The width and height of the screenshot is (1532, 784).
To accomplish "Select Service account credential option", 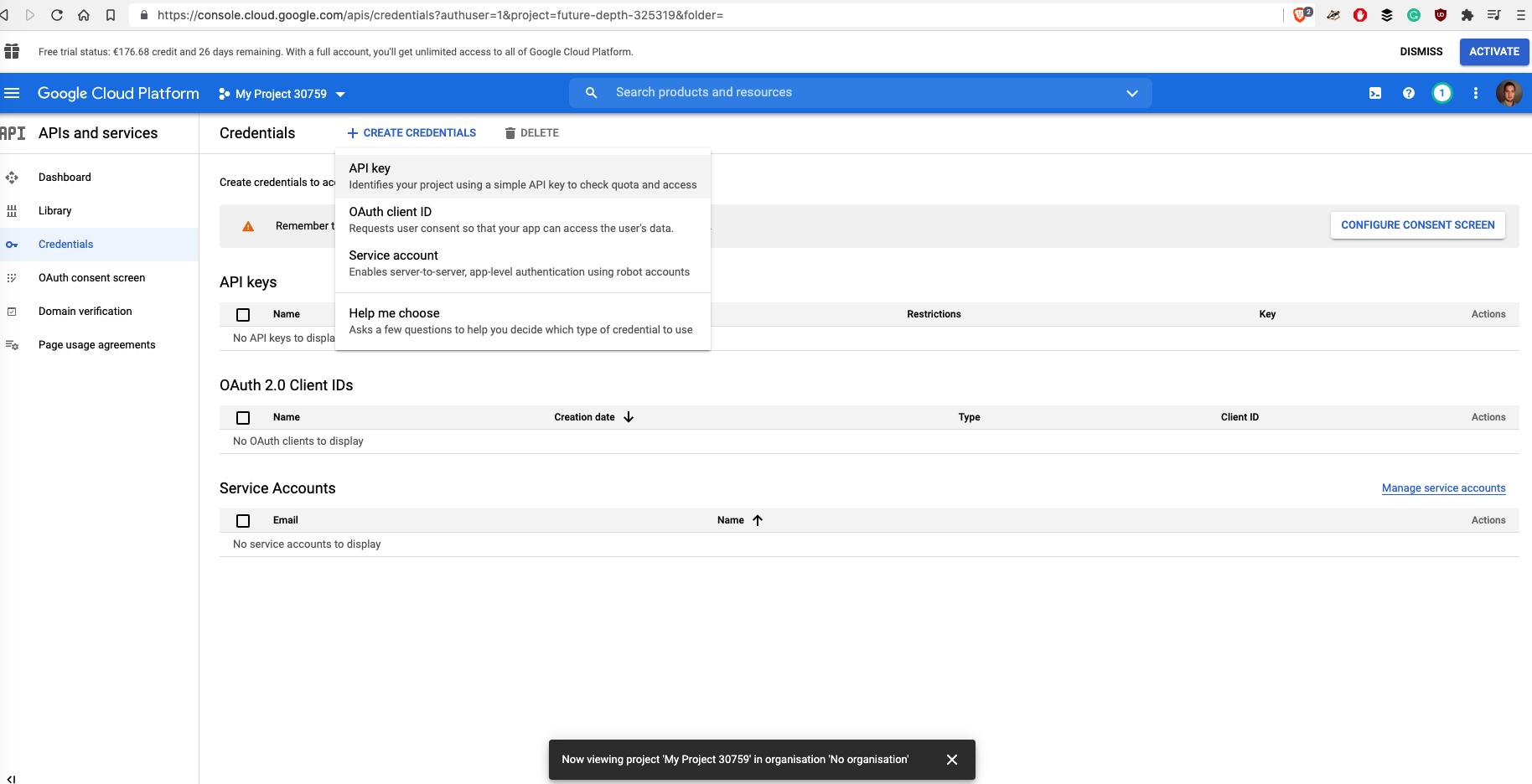I will [x=523, y=263].
